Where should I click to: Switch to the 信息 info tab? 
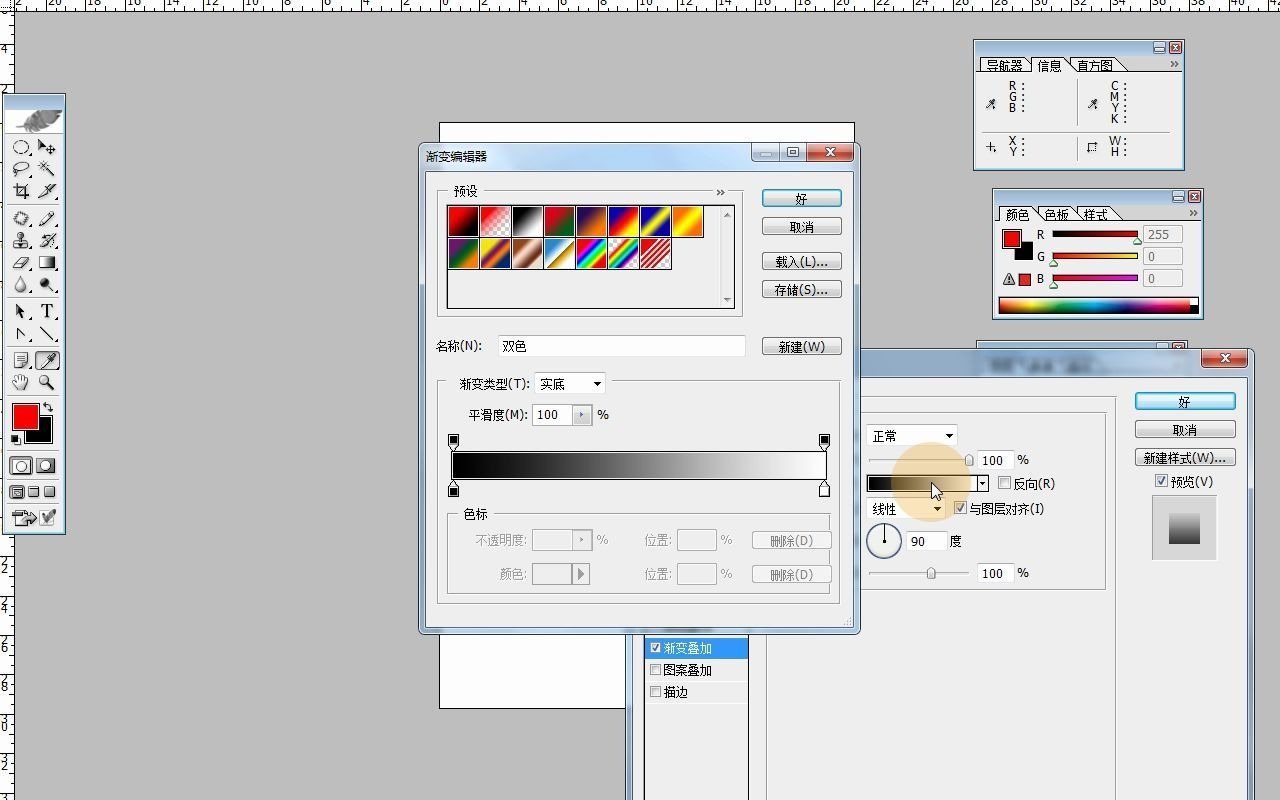point(1049,66)
